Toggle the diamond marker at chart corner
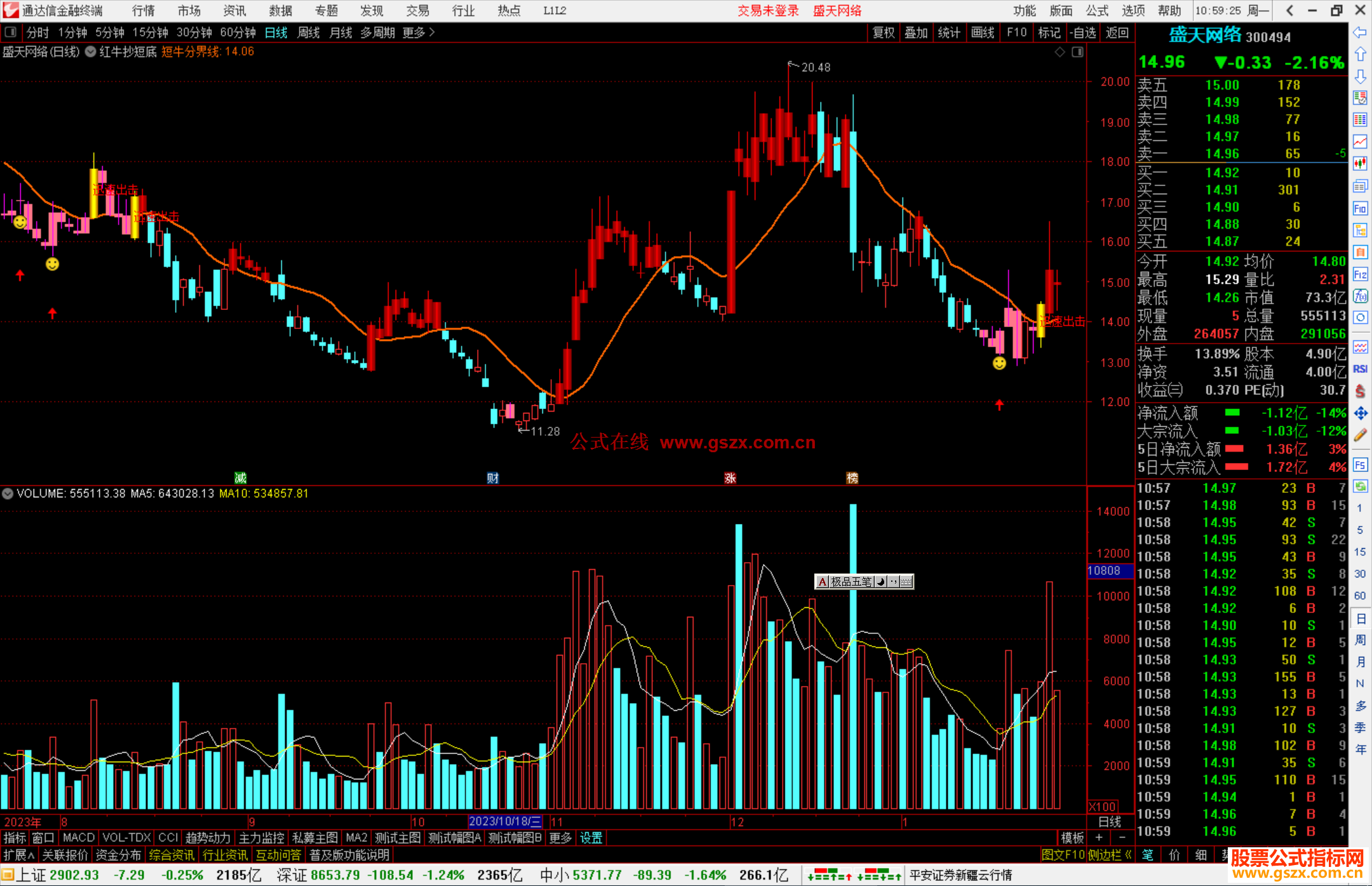Screen dimensions: 1372x886 [1059, 52]
